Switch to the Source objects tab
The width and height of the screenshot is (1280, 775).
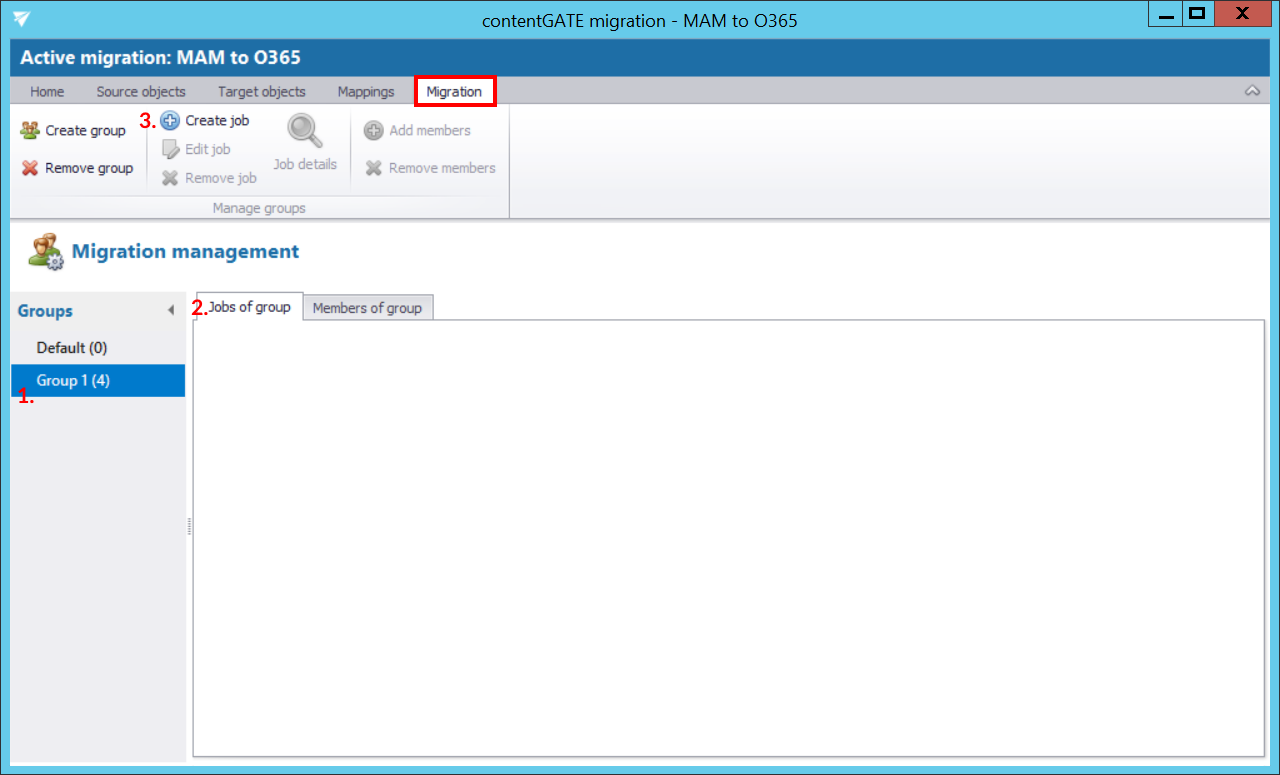click(141, 92)
